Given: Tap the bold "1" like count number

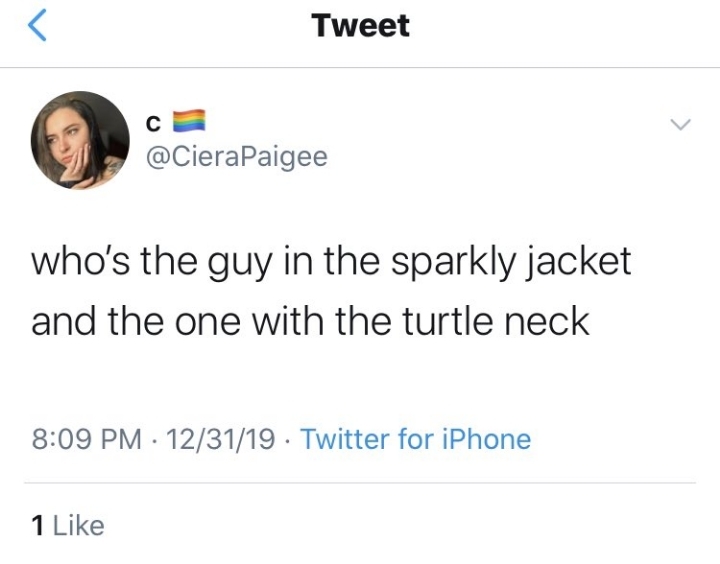Looking at the screenshot, I should click(x=37, y=524).
